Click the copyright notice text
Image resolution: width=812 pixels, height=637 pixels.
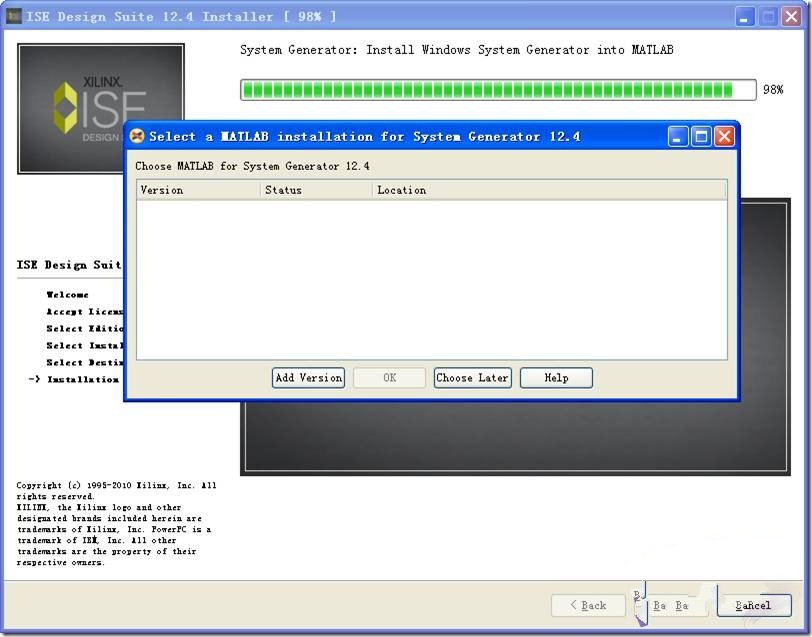(x=116, y=524)
